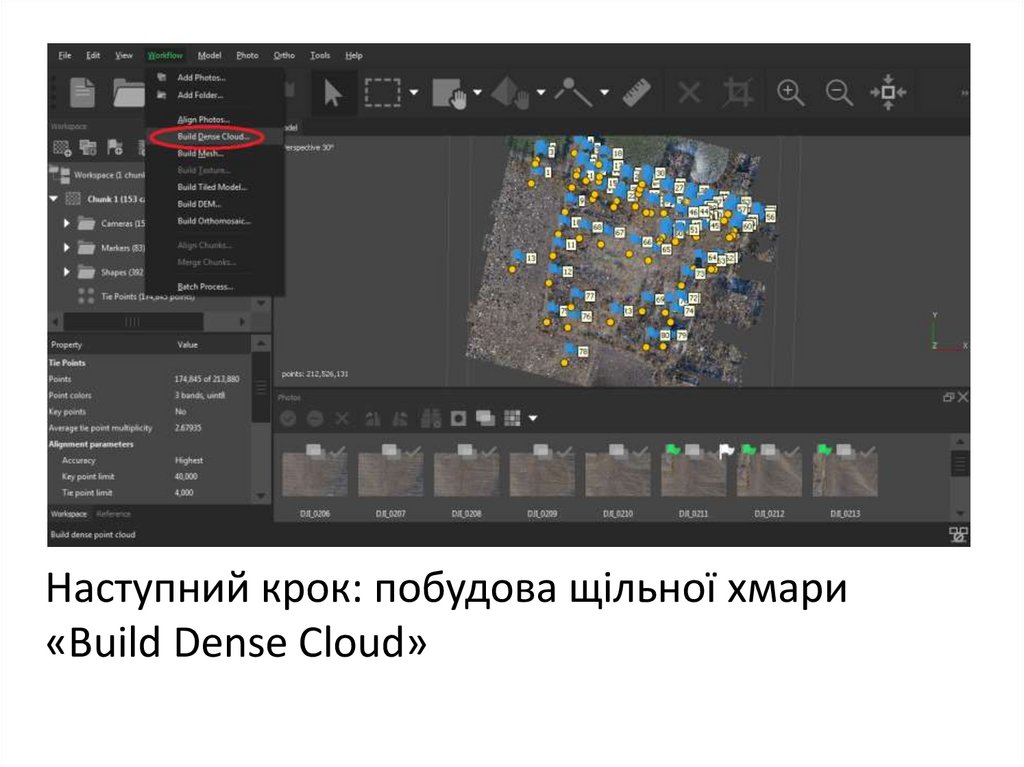Click the properties table scroll down arrow
The height and width of the screenshot is (767, 1024).
(261, 496)
